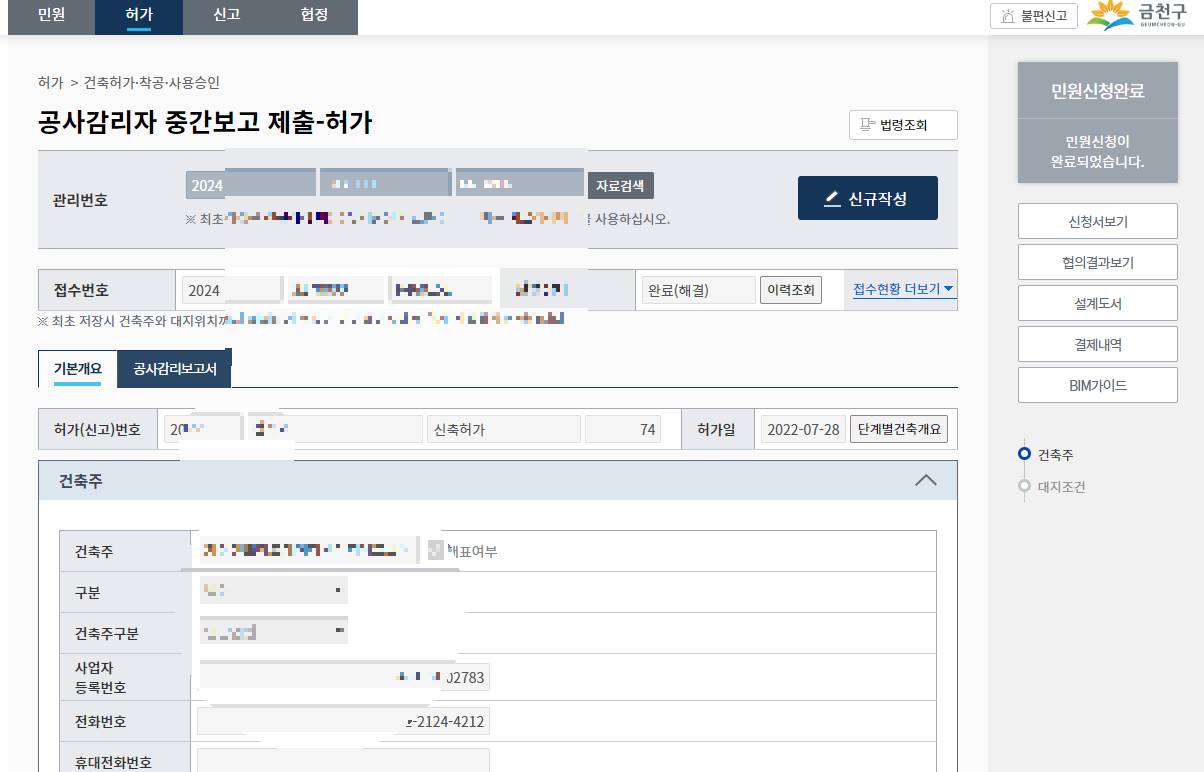Click the 금천구 district logo

[1138, 15]
